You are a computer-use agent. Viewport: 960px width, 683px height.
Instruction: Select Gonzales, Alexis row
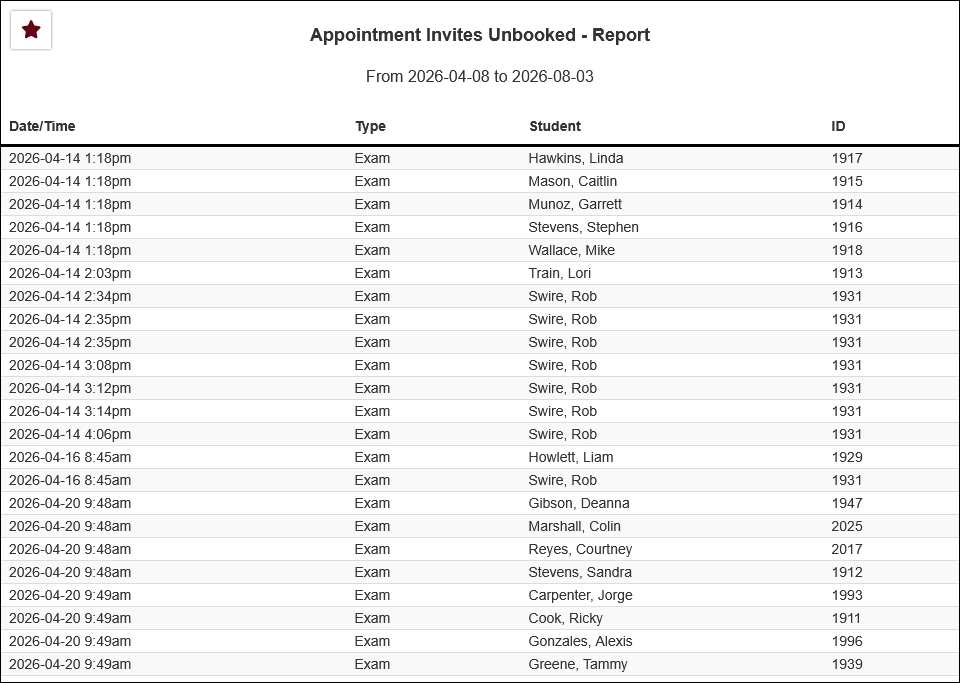click(480, 641)
